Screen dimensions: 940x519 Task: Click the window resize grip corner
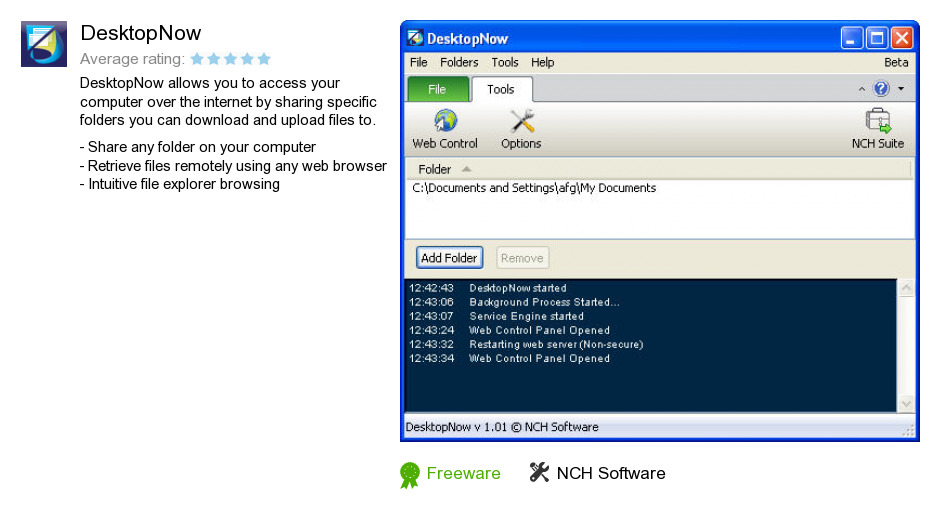[x=909, y=430]
